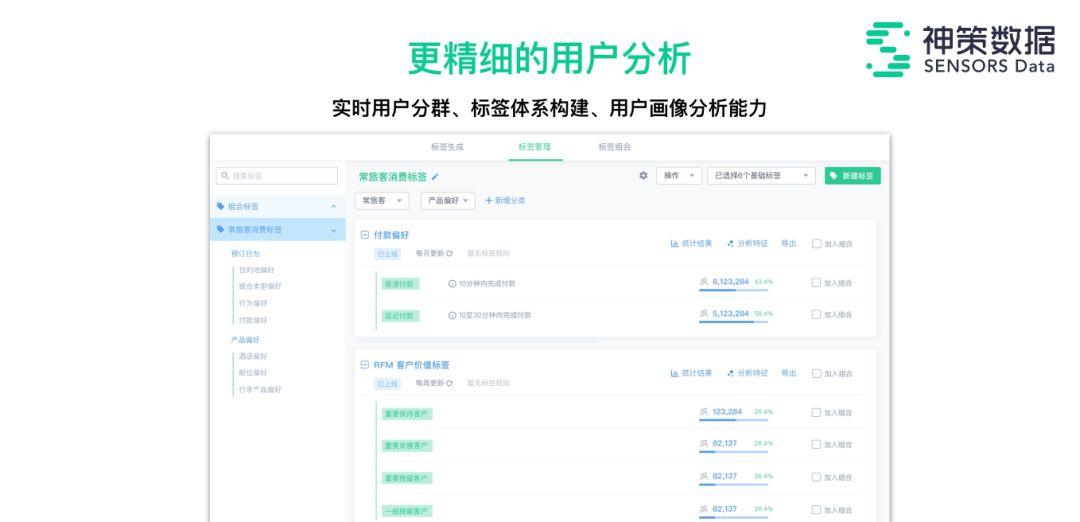The height and width of the screenshot is (522, 1080).
Task: Click the people icon beside 8,123,284
Action: click(703, 282)
